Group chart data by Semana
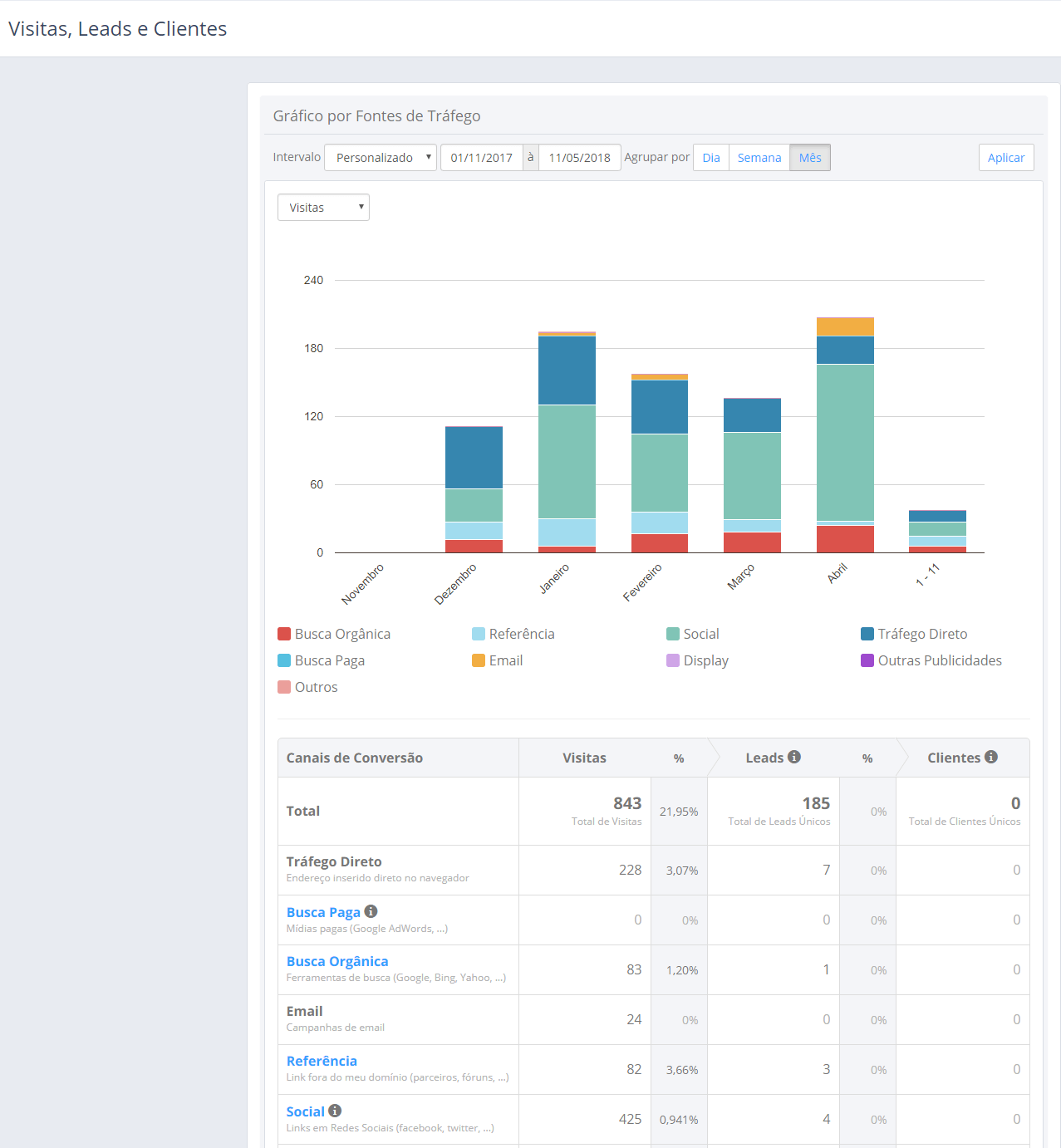This screenshot has height=1148, width=1061. (759, 158)
